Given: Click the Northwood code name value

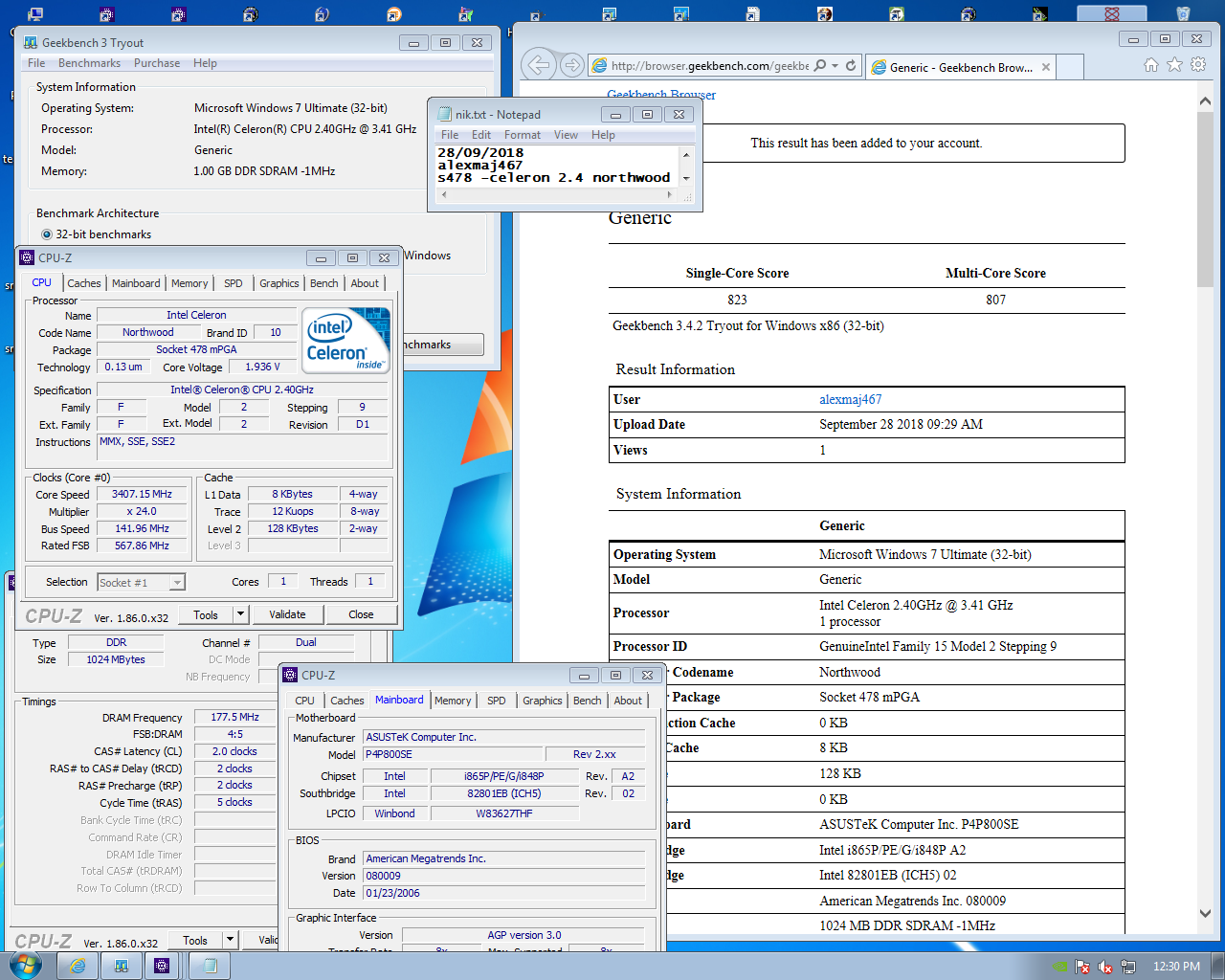Looking at the screenshot, I should coord(147,332).
